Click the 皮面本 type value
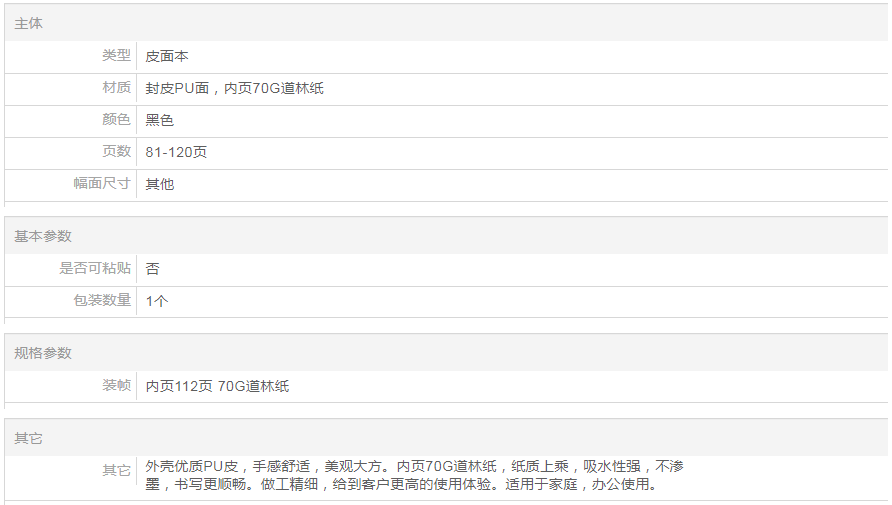 pos(167,57)
